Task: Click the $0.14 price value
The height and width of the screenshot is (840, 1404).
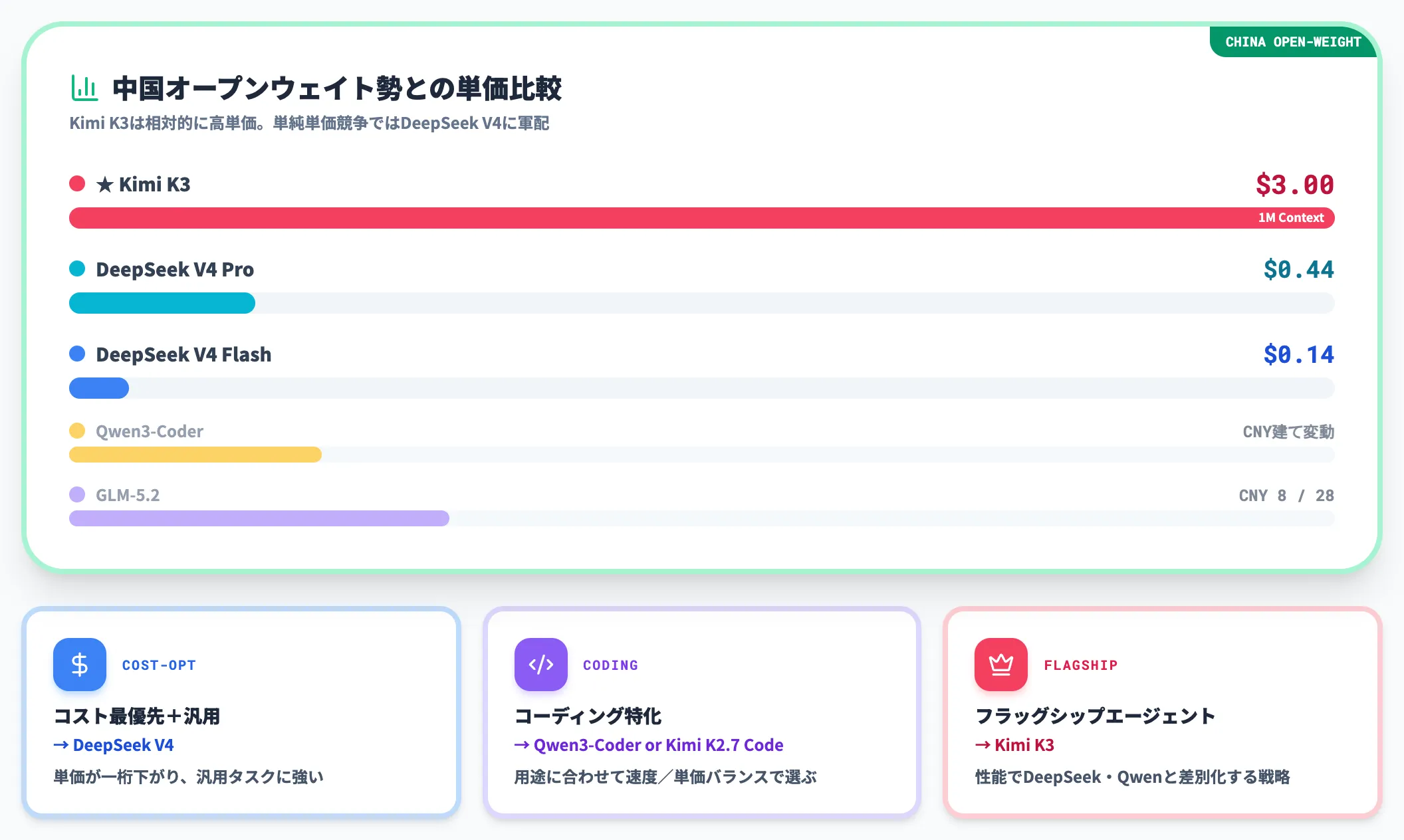Action: pyautogui.click(x=1299, y=355)
